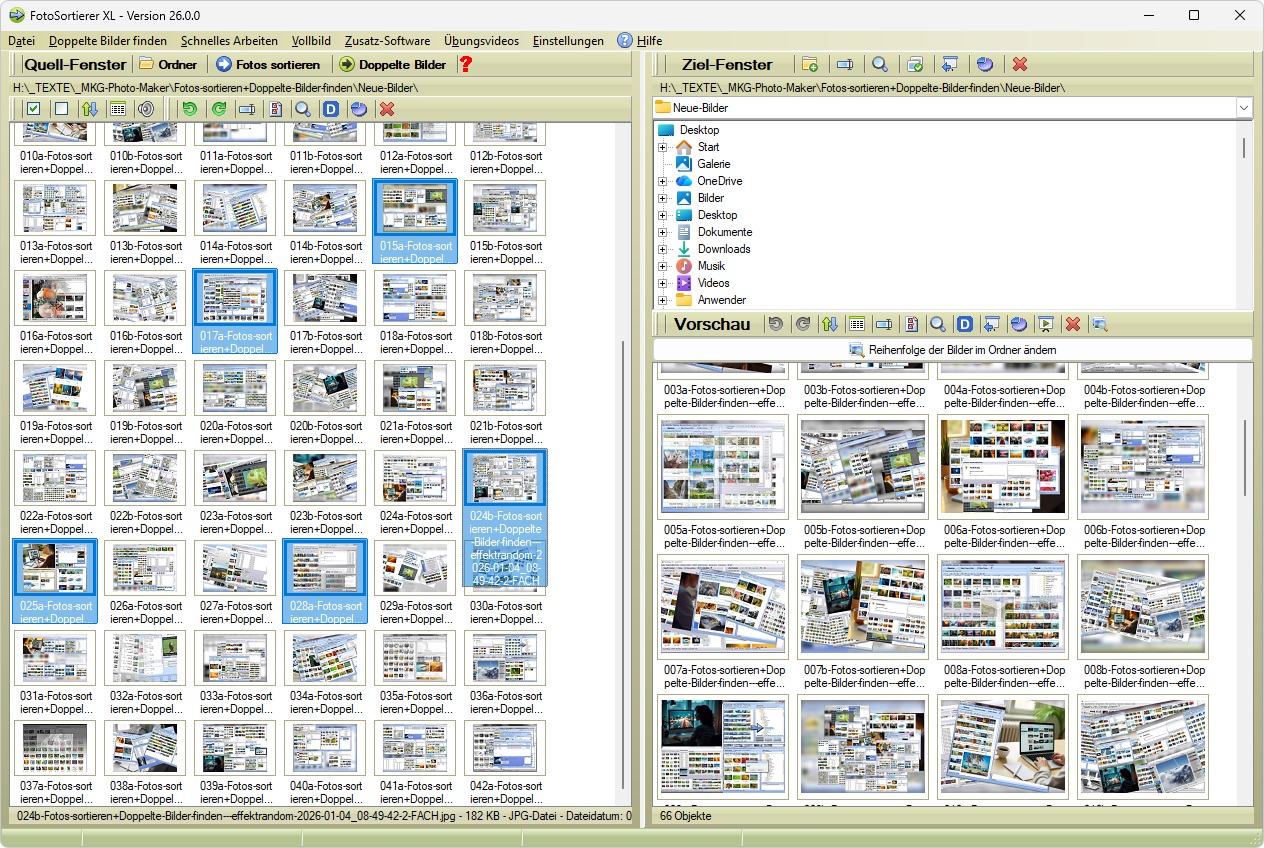
Task: Click the select all checkmark icon
Action: pos(33,109)
